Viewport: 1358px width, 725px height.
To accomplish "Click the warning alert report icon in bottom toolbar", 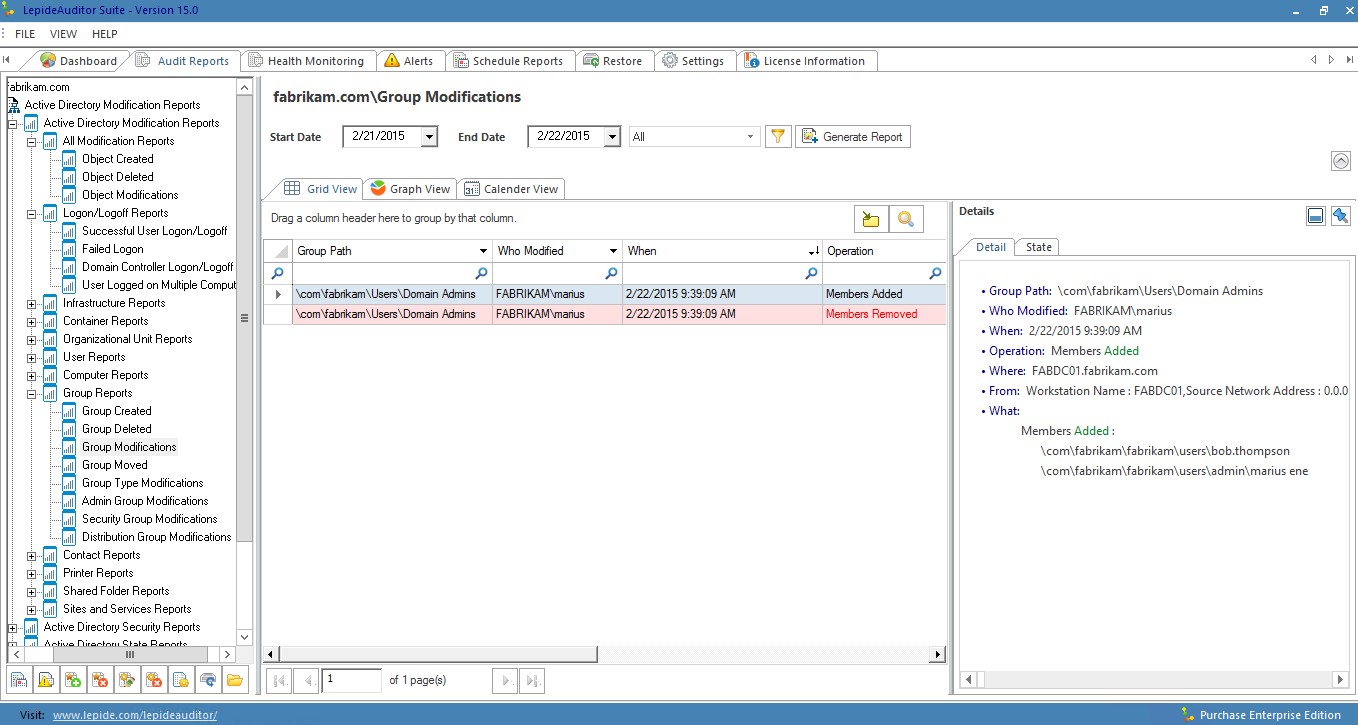I will (x=45, y=680).
